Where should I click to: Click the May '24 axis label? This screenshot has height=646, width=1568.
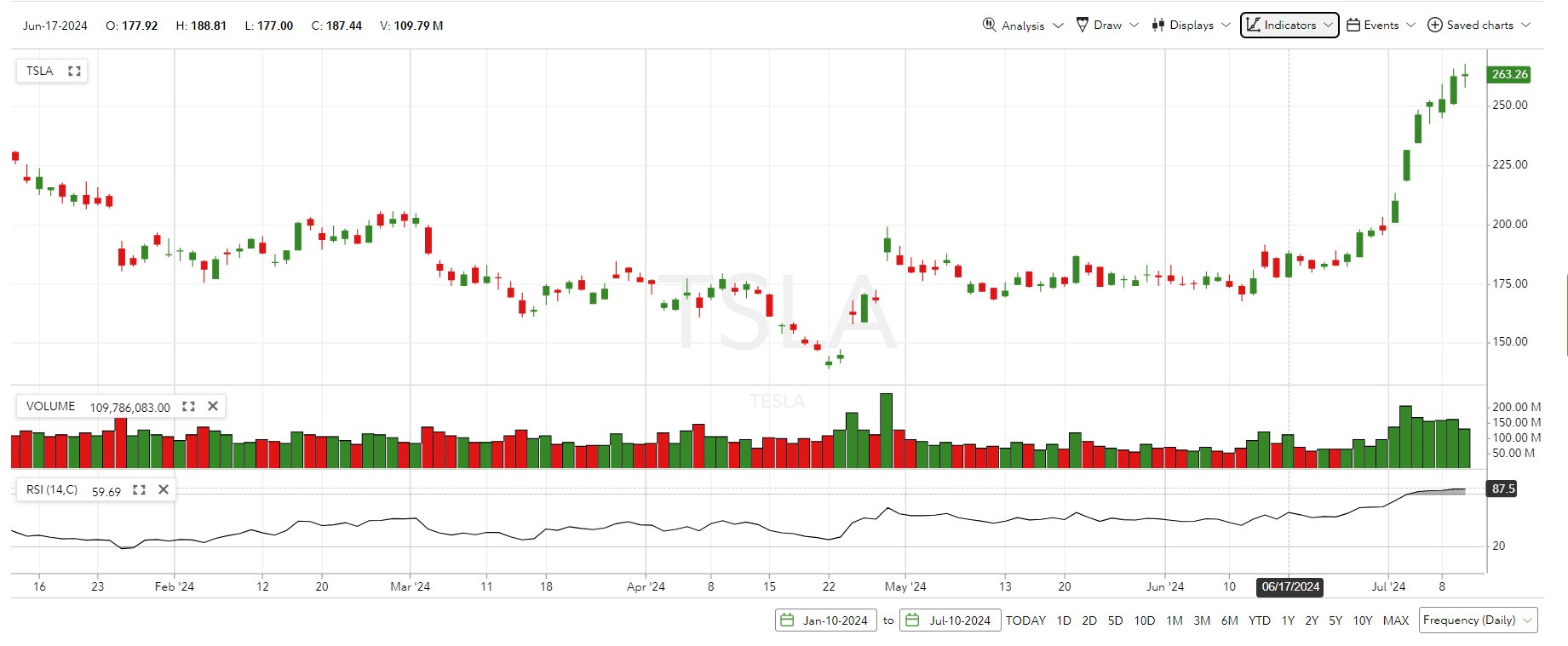[x=905, y=586]
